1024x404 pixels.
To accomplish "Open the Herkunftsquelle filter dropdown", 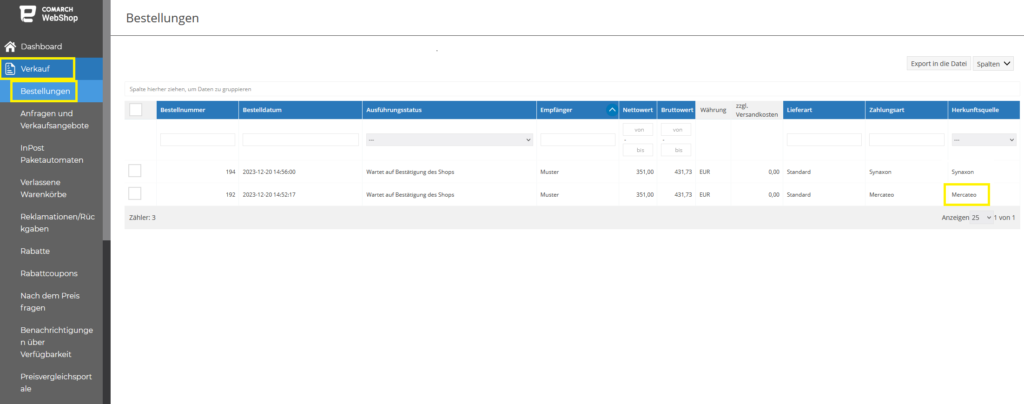I will [984, 140].
